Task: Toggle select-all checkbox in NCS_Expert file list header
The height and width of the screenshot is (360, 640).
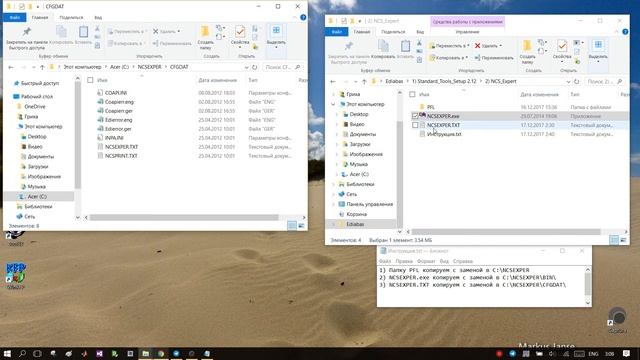Action: click(412, 95)
